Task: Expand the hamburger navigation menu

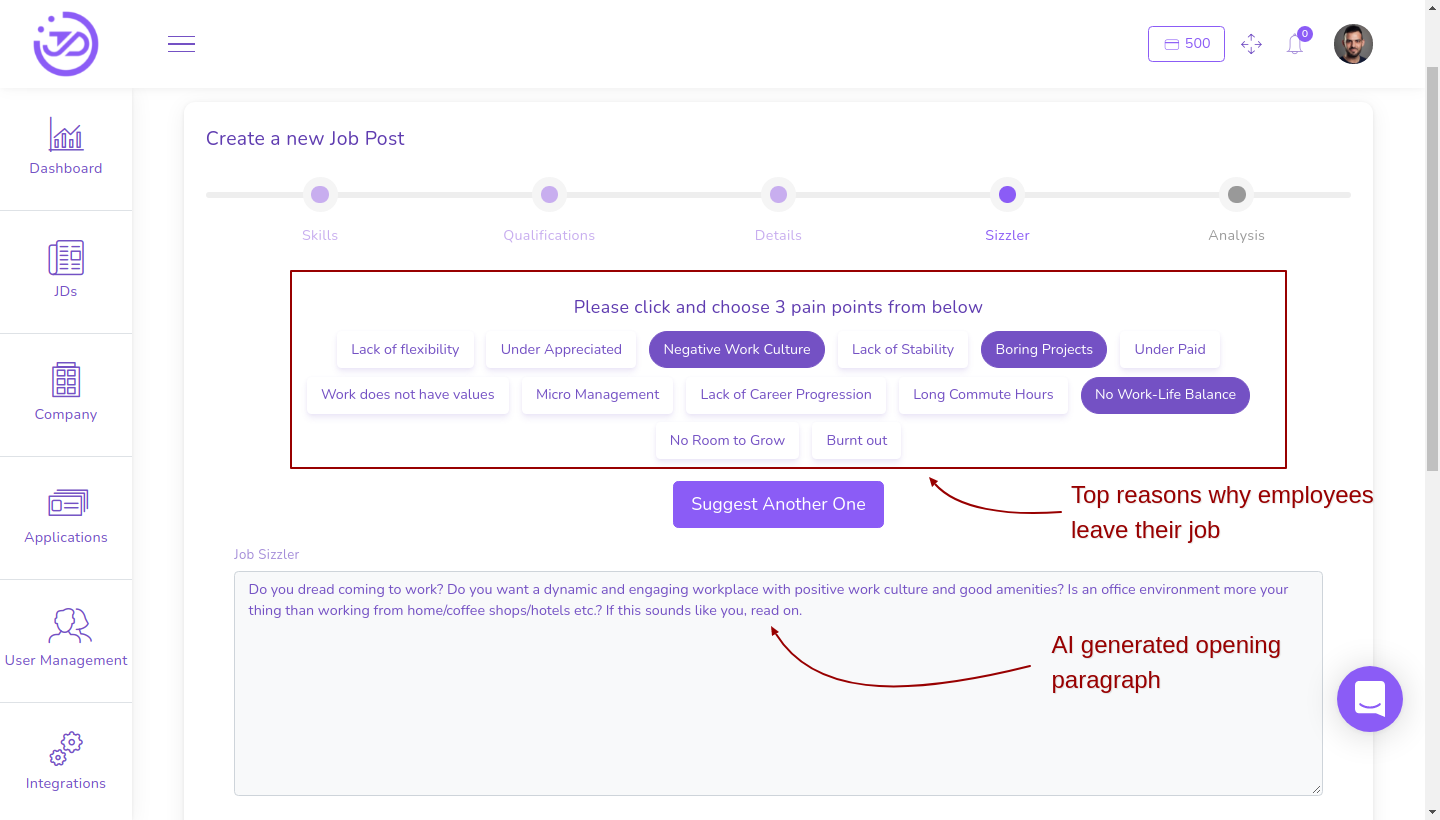Action: pos(181,43)
